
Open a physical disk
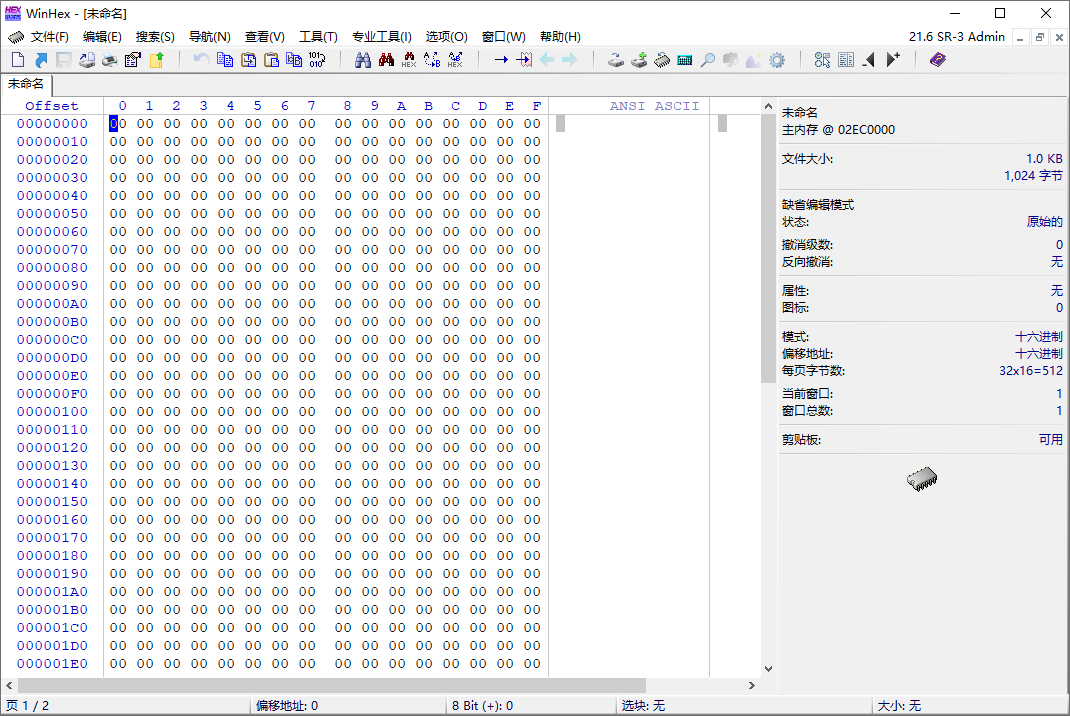615,59
